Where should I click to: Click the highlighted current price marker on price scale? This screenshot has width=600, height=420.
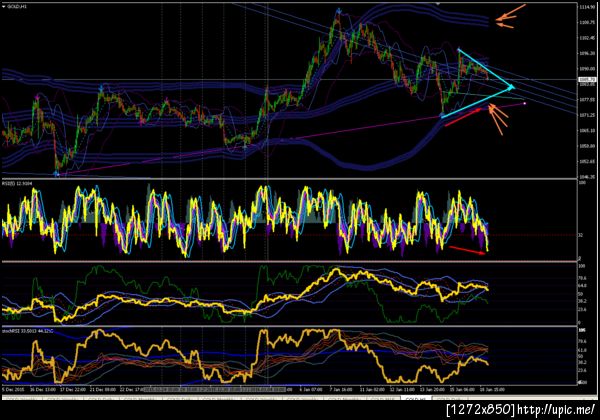pos(587,80)
